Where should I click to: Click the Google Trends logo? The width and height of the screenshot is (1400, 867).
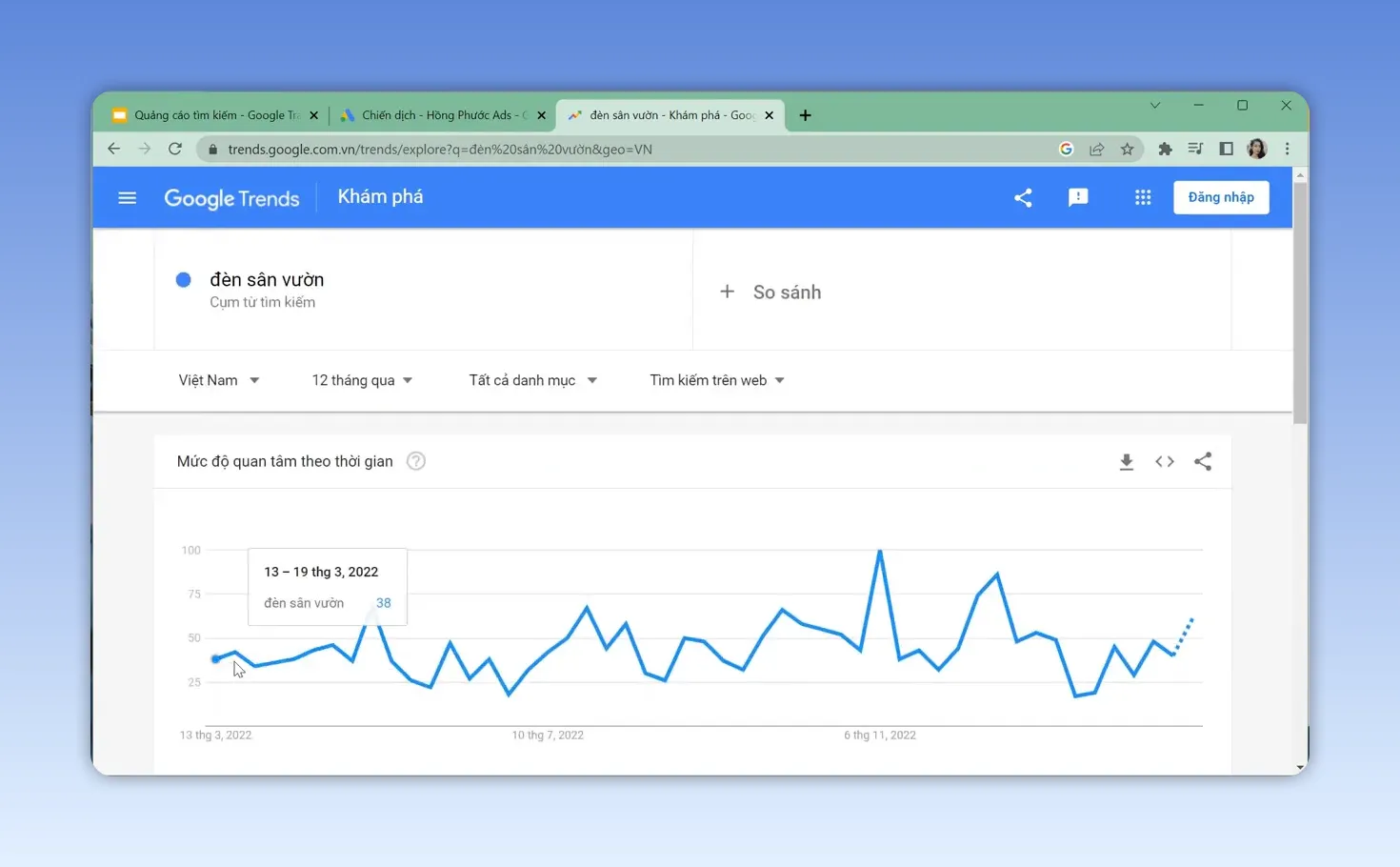tap(231, 198)
